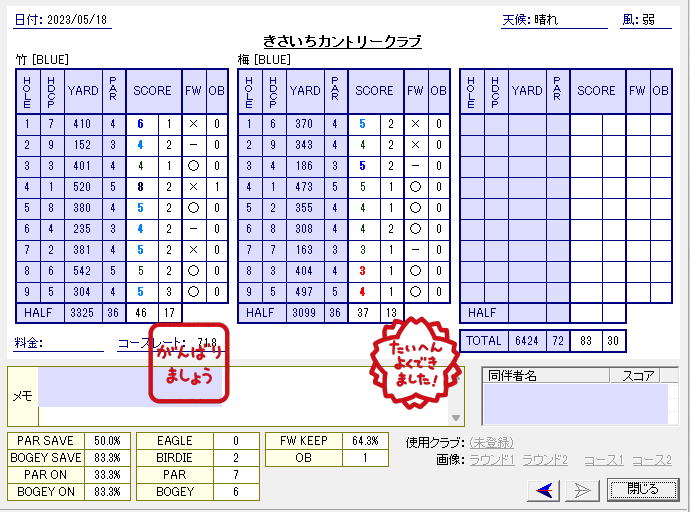690x512 pixels.
Task: Open the ラウンド1 image link
Action: point(492,460)
